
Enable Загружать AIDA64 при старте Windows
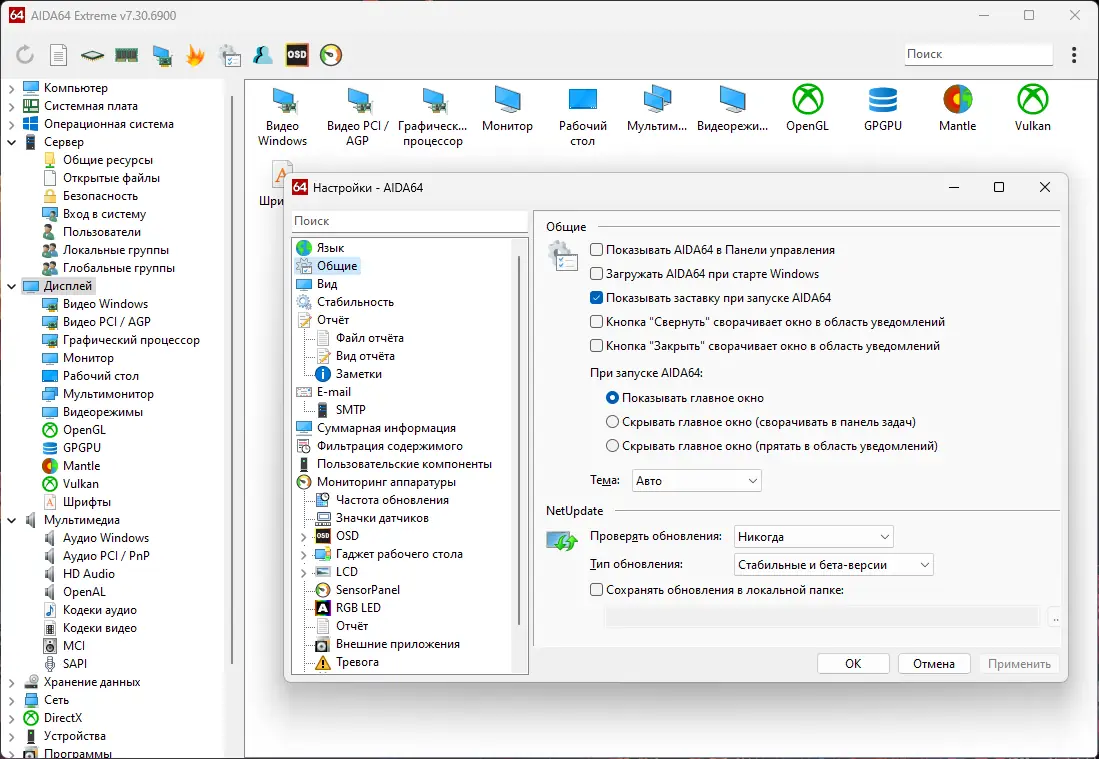click(596, 273)
